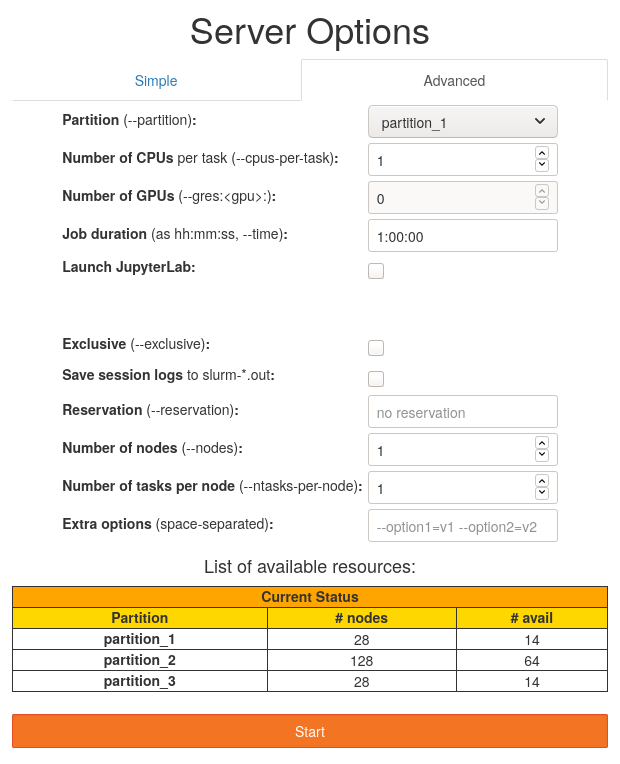Increase tasks per node with the up arrow

tap(542, 482)
